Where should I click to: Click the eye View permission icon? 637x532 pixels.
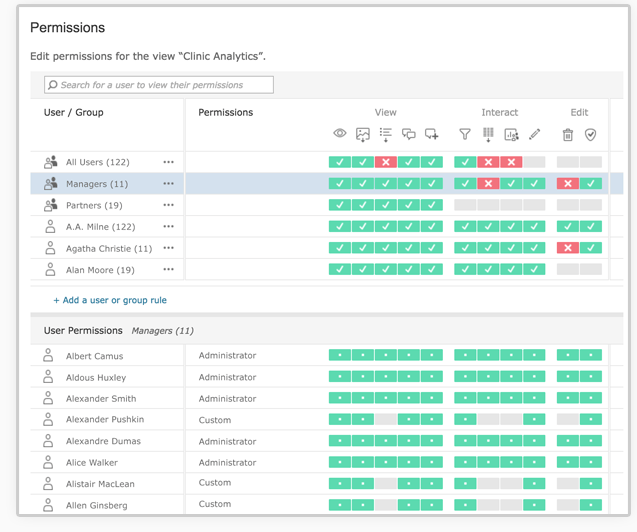340,134
